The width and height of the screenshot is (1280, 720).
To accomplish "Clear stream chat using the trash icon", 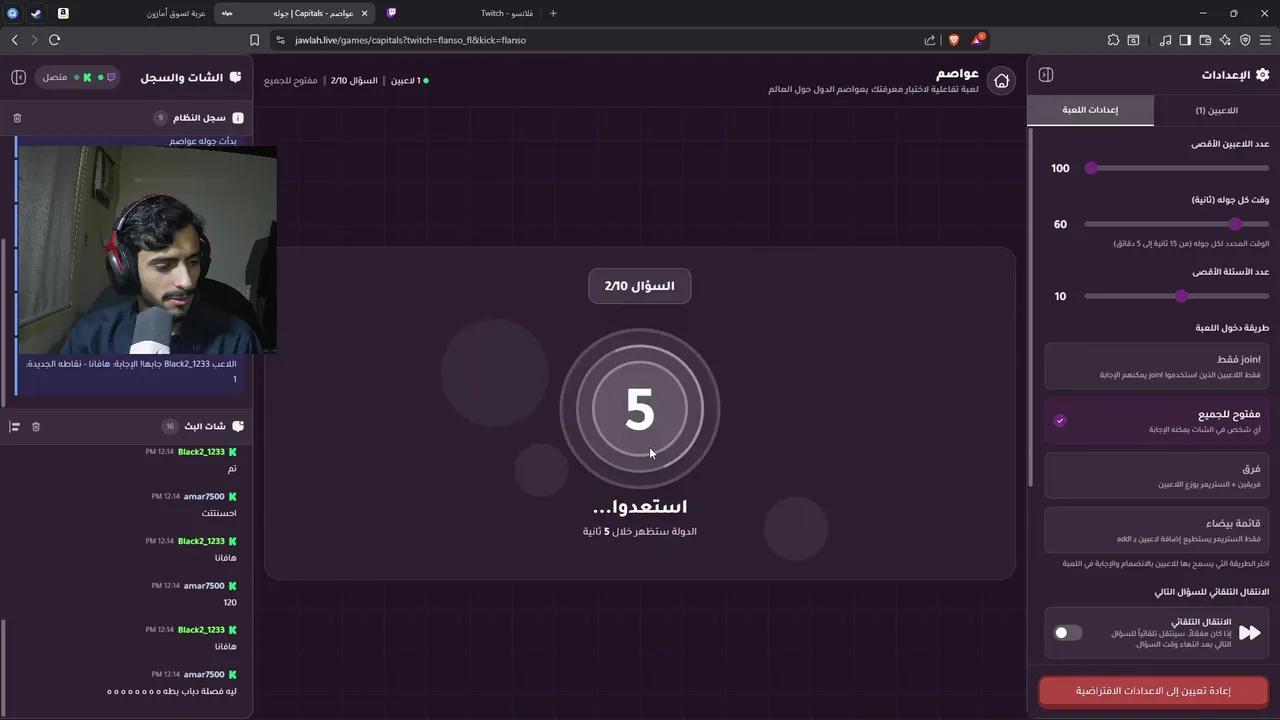I will point(36,426).
